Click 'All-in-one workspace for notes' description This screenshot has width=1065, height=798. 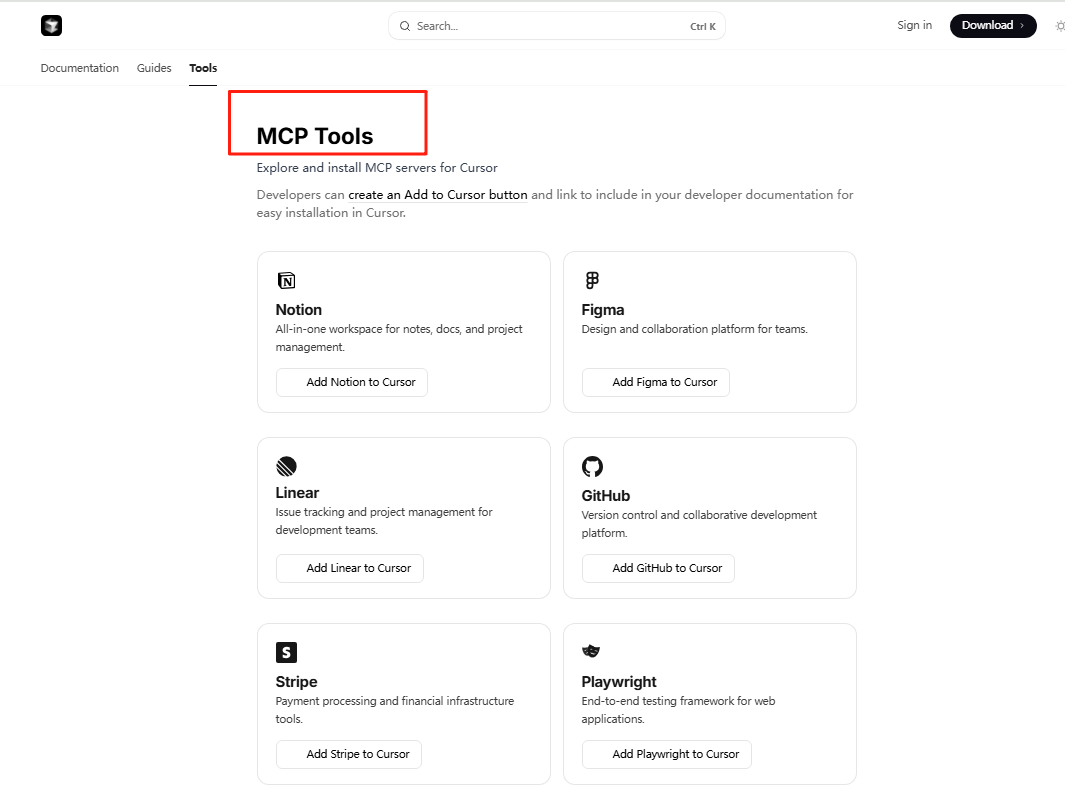click(399, 338)
